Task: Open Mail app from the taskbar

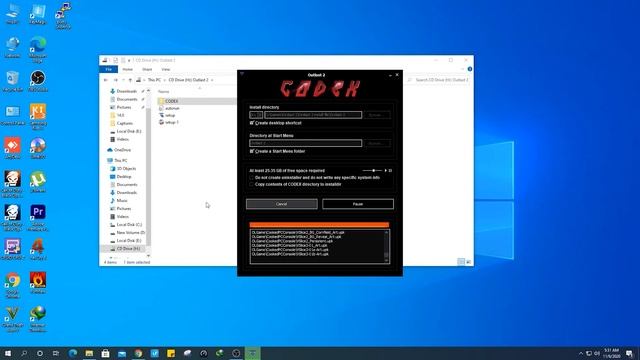Action: point(122,353)
